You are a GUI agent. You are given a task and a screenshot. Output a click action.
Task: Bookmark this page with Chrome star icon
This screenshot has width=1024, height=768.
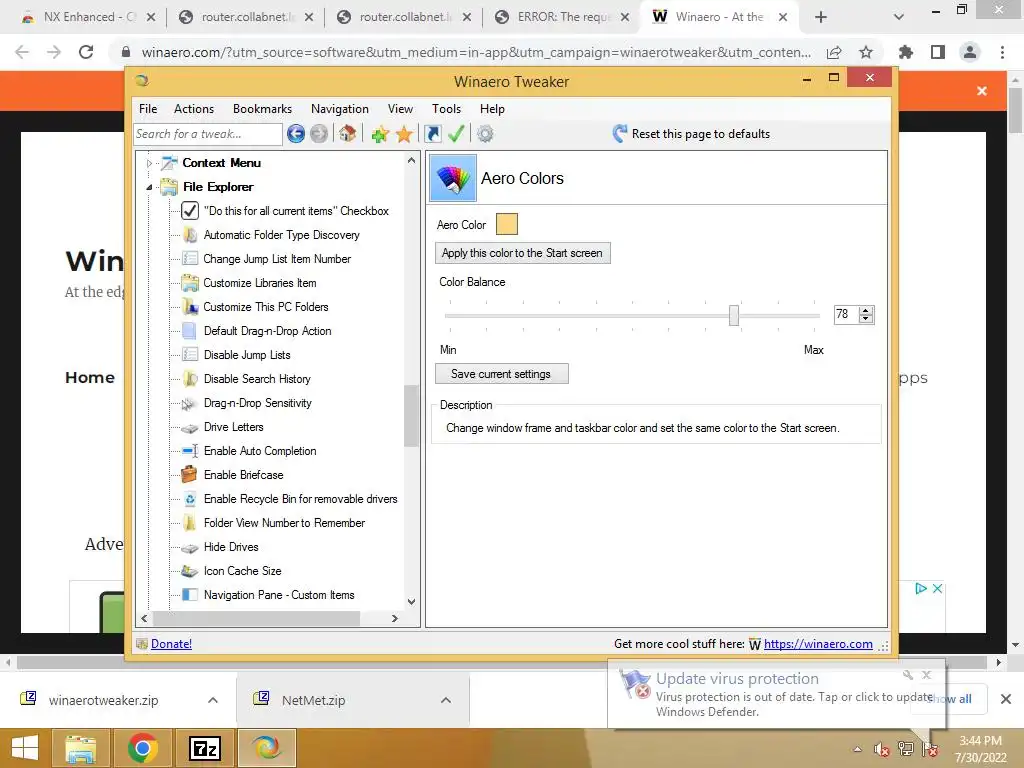(x=866, y=52)
